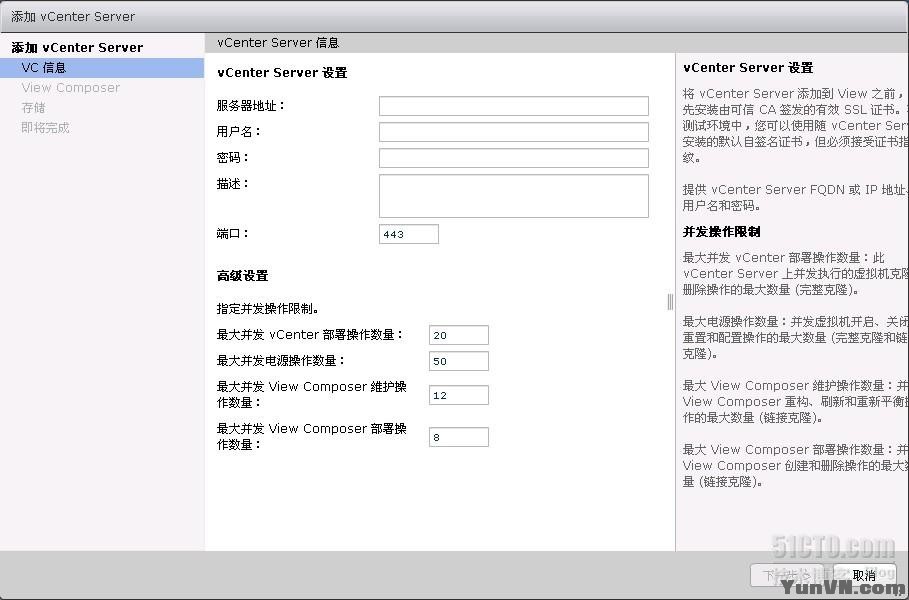The width and height of the screenshot is (909, 600).
Task: Click the 电源操作数量 field showing 50
Action: [x=459, y=361]
